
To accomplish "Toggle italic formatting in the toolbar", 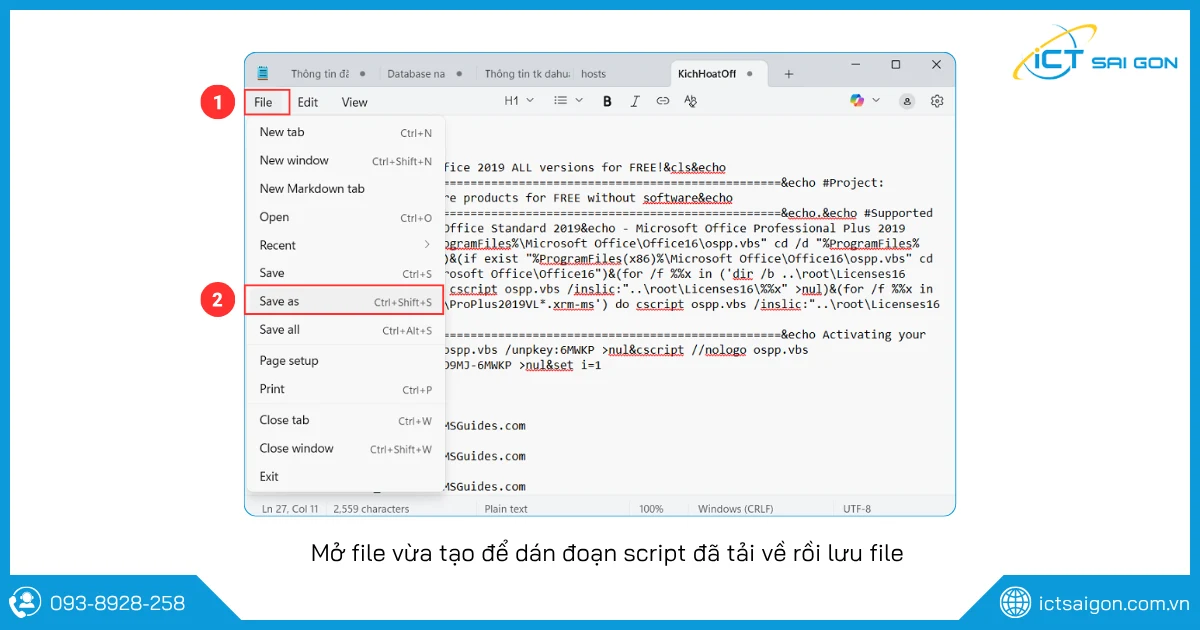I will click(x=635, y=101).
